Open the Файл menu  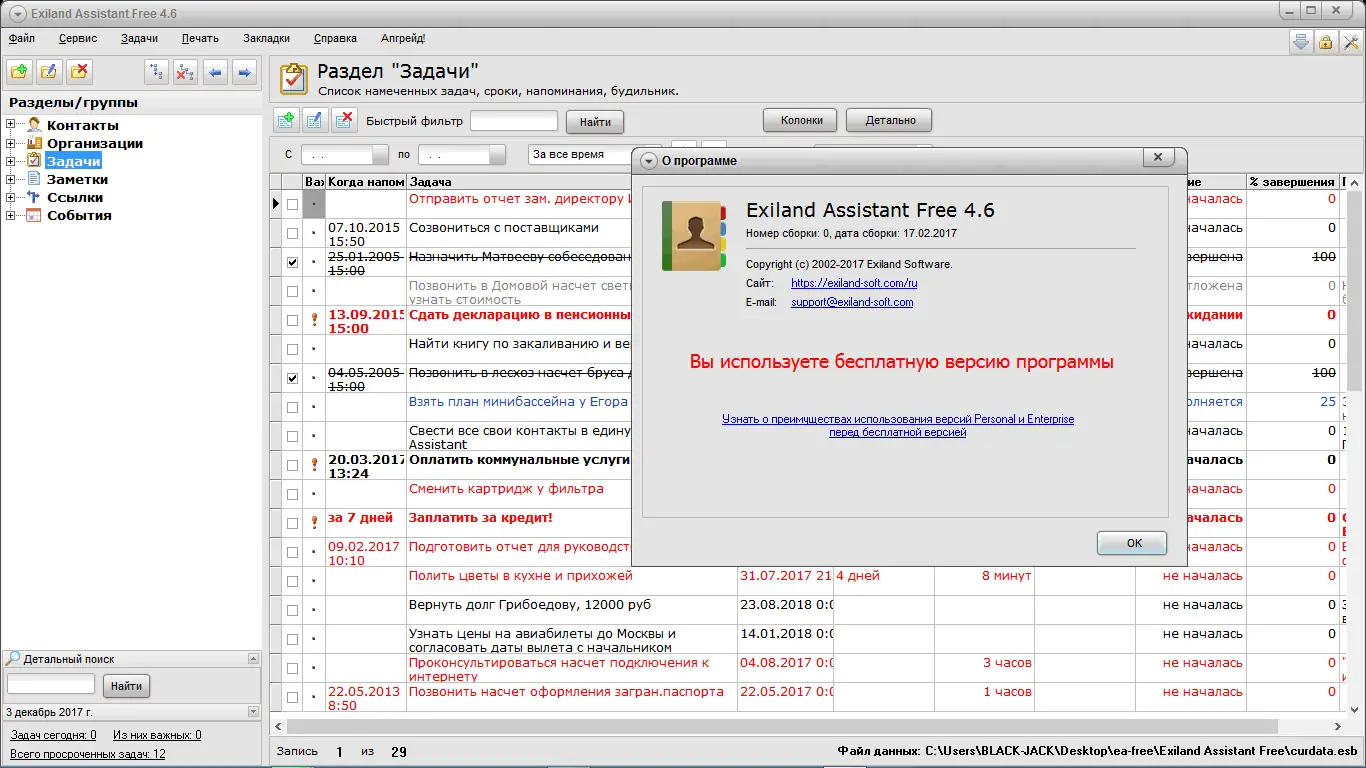coord(22,38)
